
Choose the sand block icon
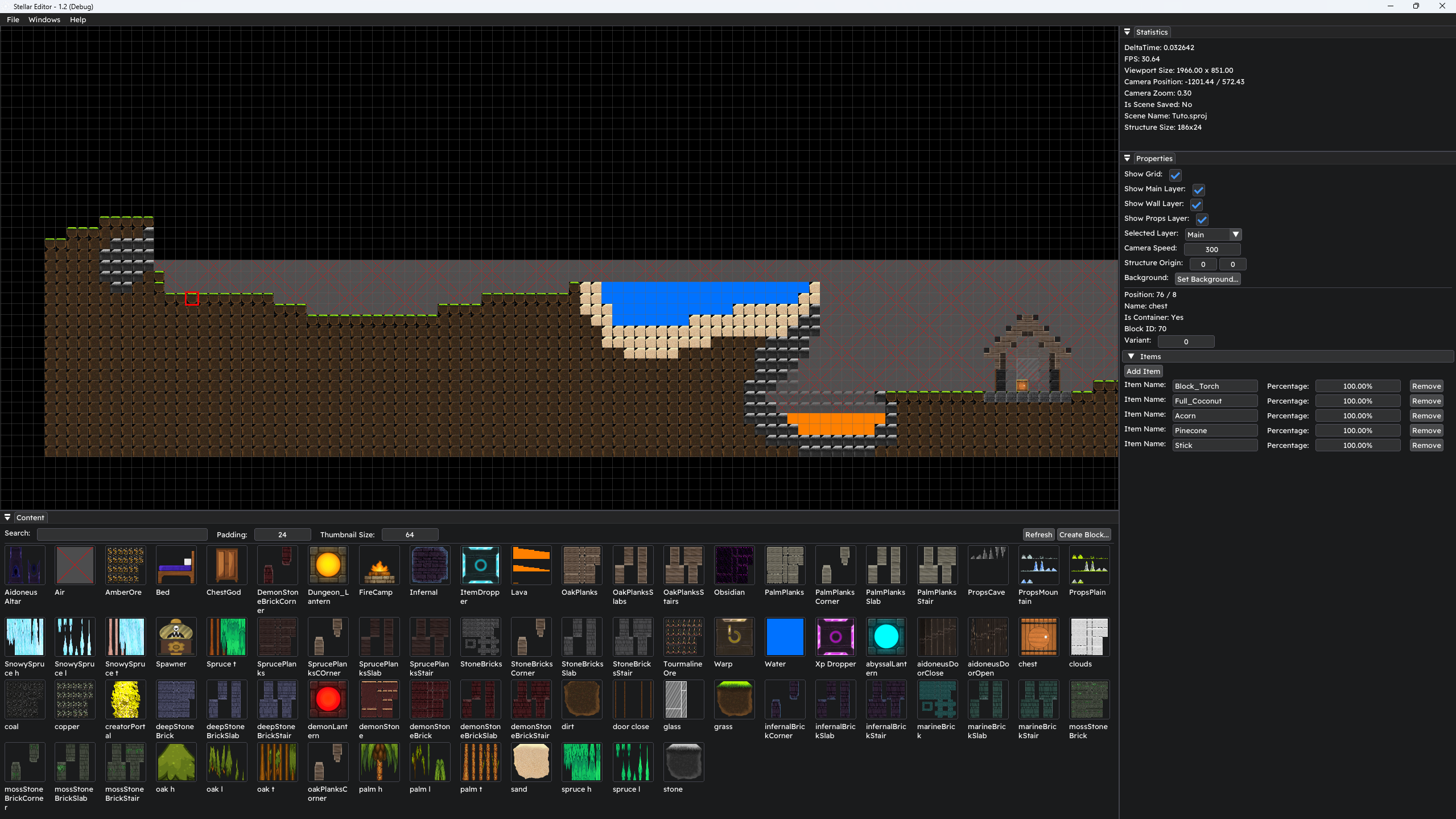click(531, 762)
